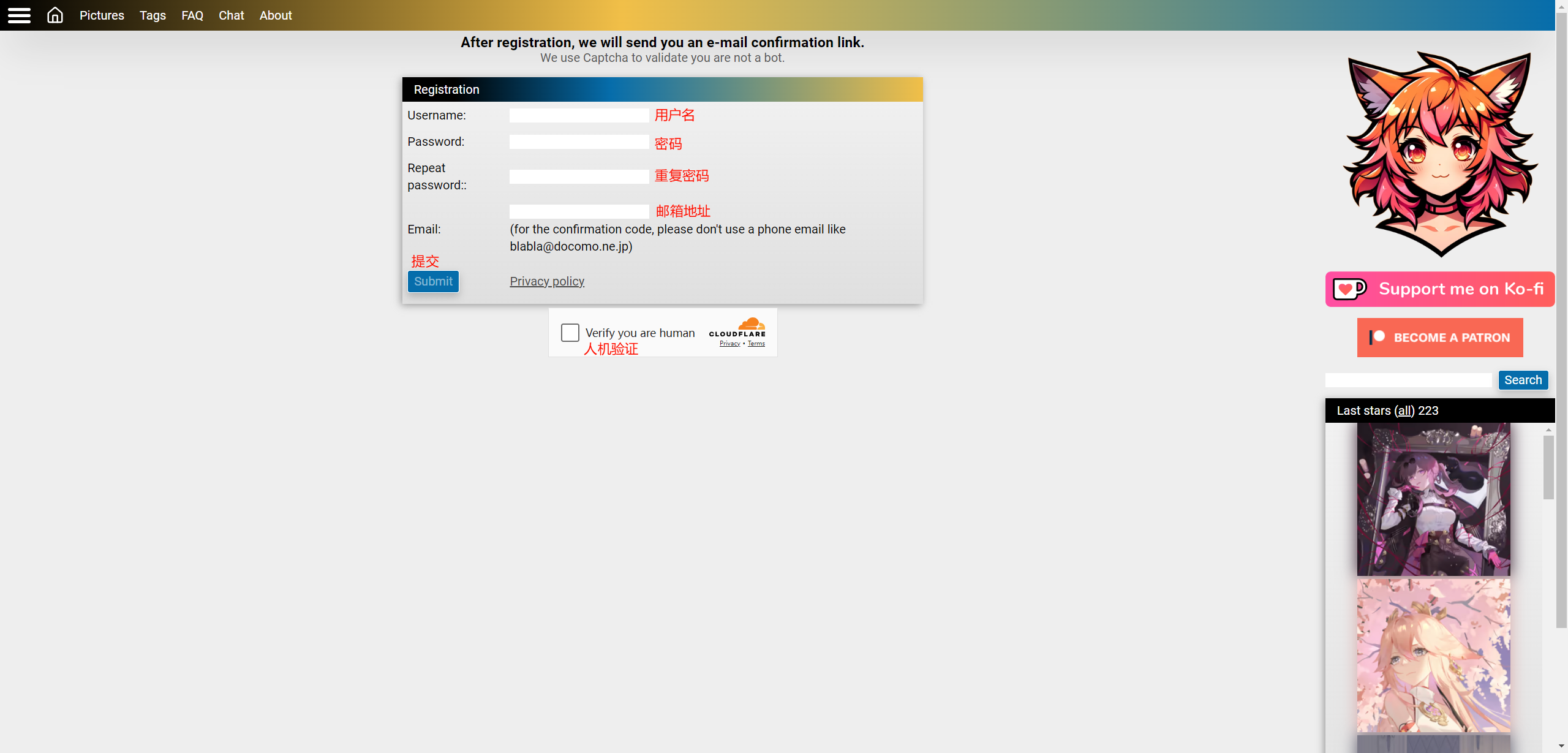Open the Pictures menu item

[x=102, y=15]
